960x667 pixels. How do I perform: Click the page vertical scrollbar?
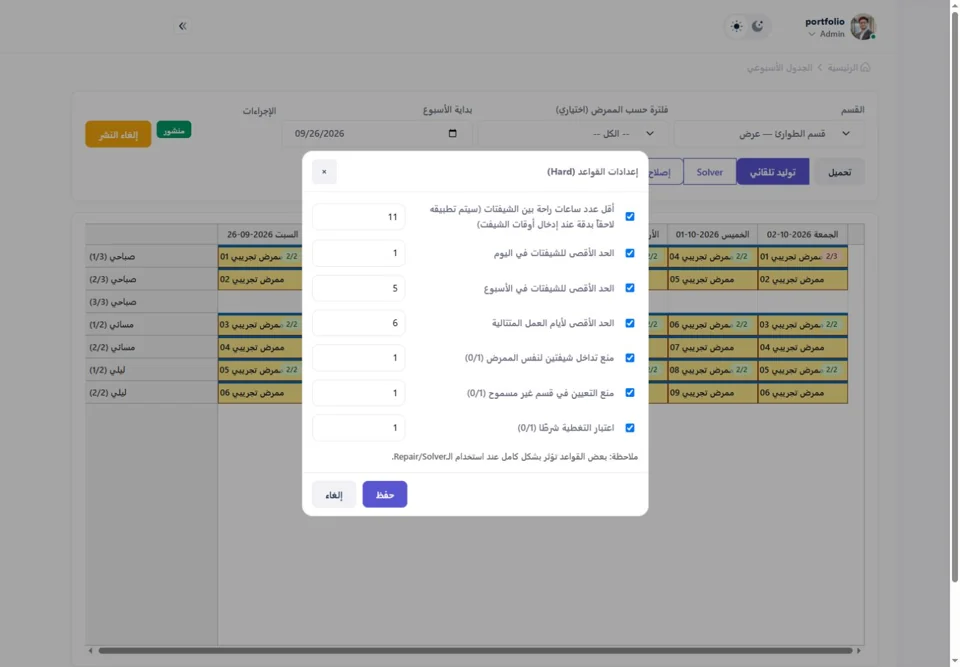(954, 297)
